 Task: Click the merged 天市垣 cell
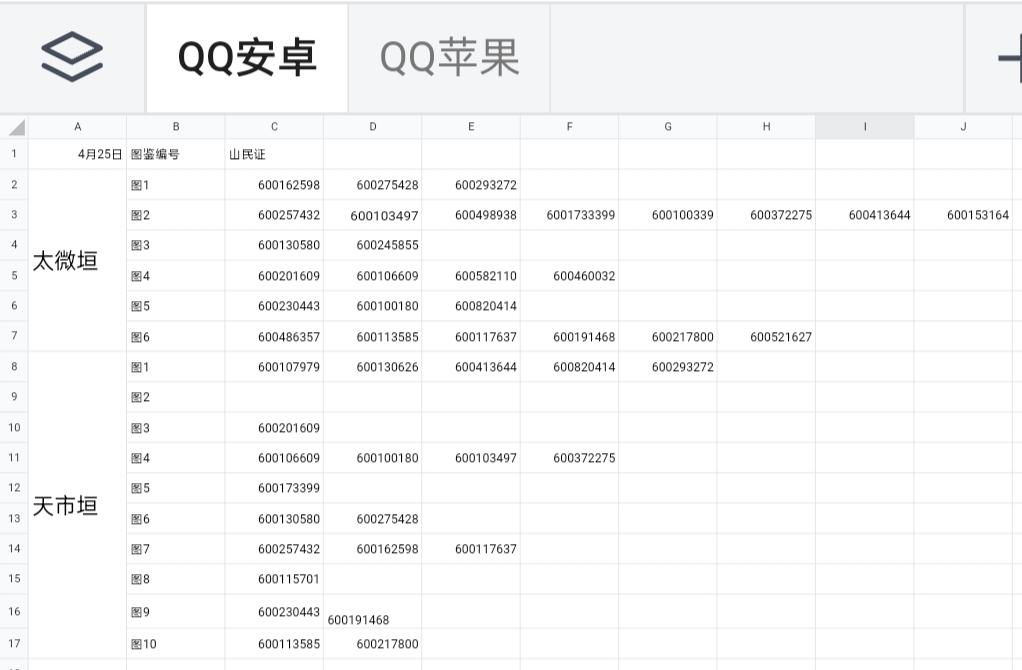[78, 506]
